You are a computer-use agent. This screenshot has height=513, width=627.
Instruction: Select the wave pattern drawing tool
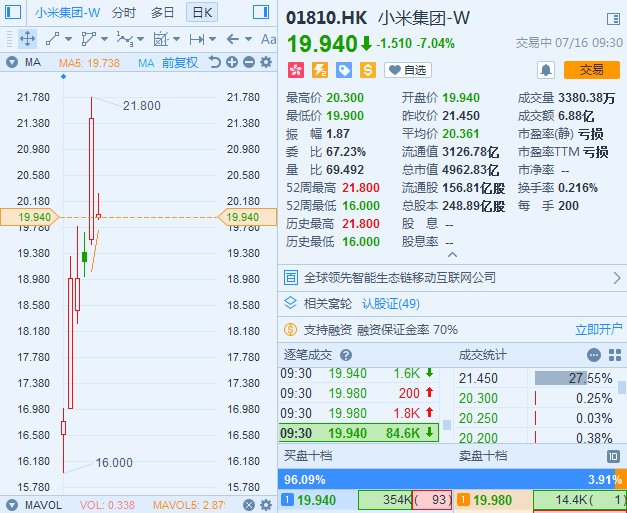click(124, 39)
